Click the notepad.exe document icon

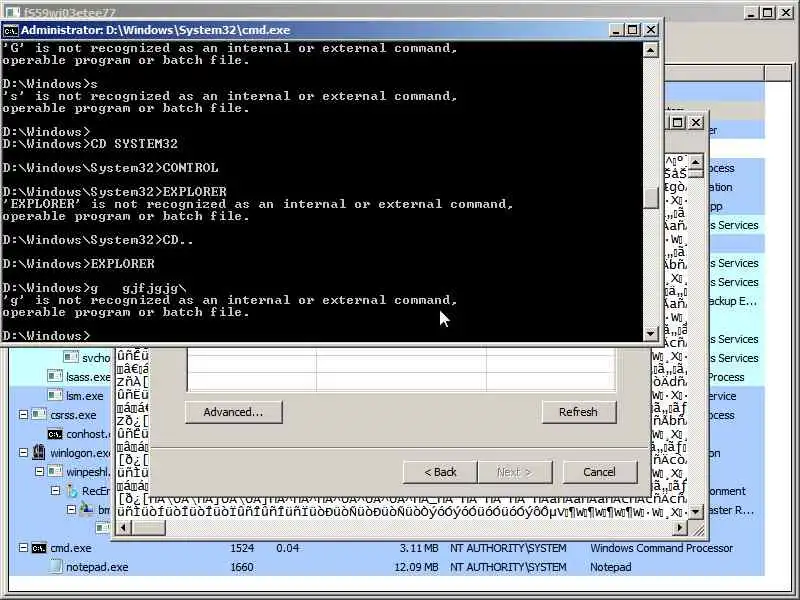click(x=56, y=566)
